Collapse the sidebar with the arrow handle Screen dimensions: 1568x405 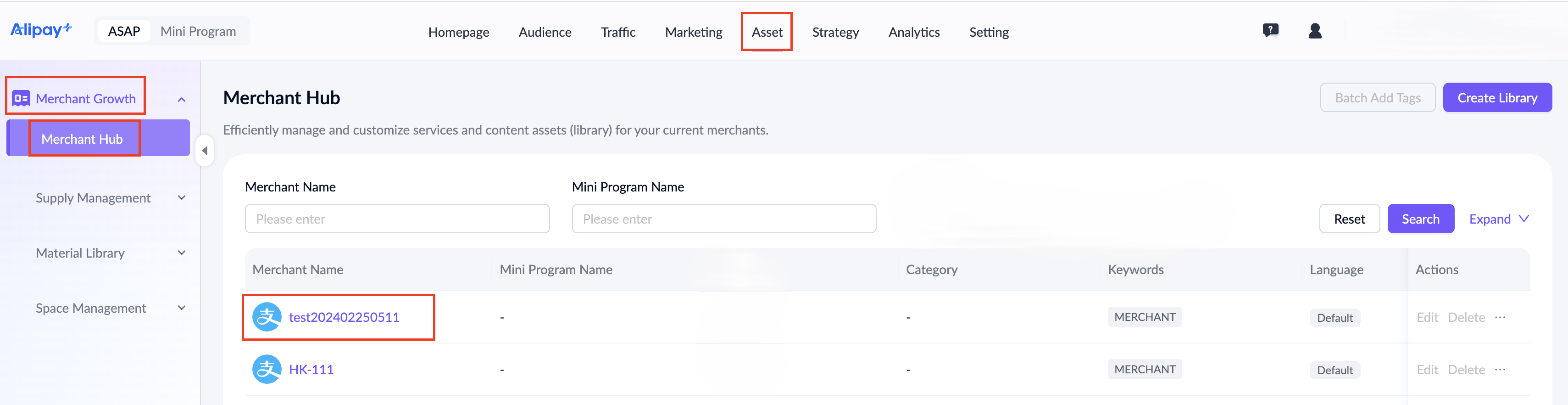[x=205, y=151]
